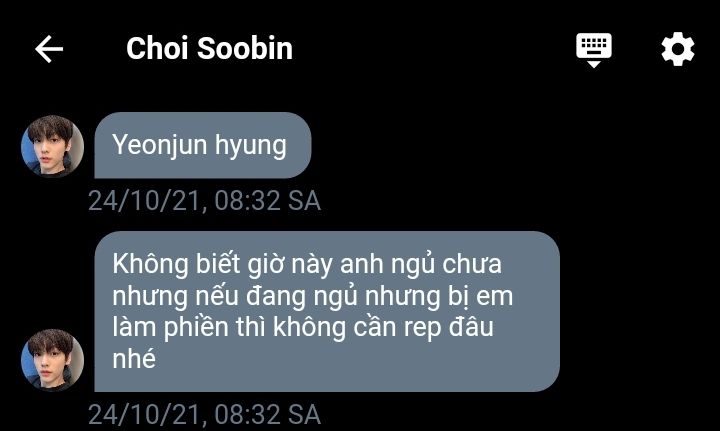Click the word 'Yeonjun' in the first message
The height and width of the screenshot is (431, 720).
160,146
